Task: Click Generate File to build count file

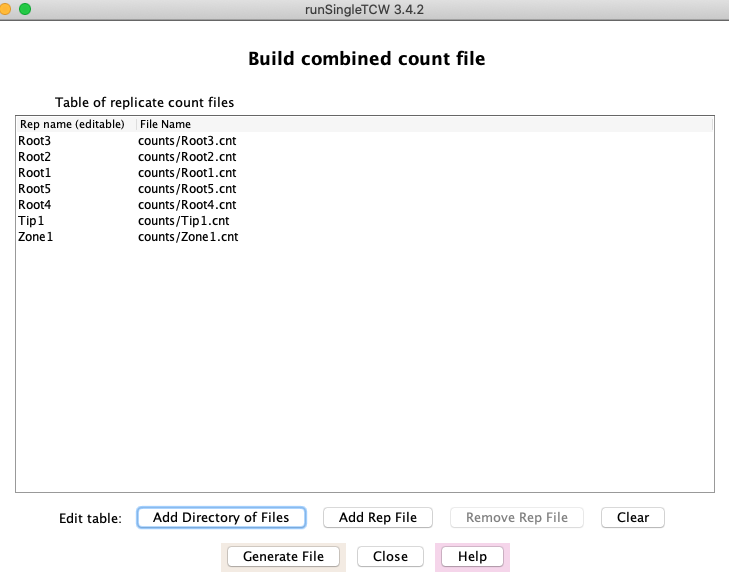Action: tap(283, 556)
